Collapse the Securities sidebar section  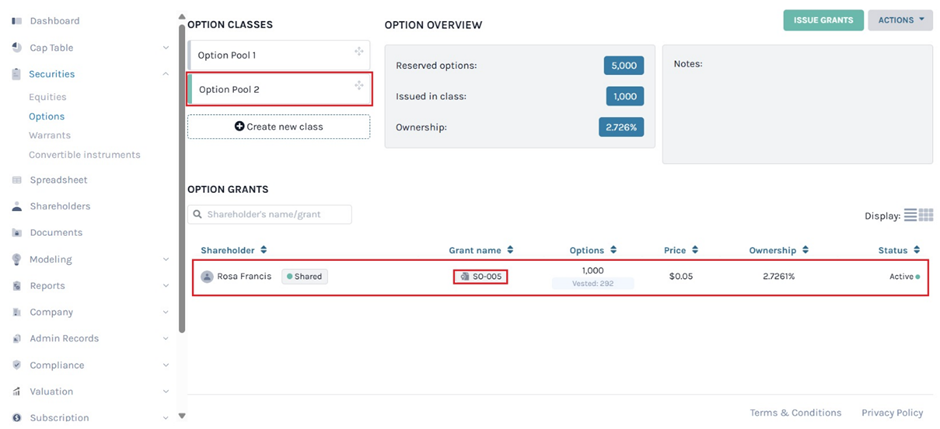coord(165,74)
